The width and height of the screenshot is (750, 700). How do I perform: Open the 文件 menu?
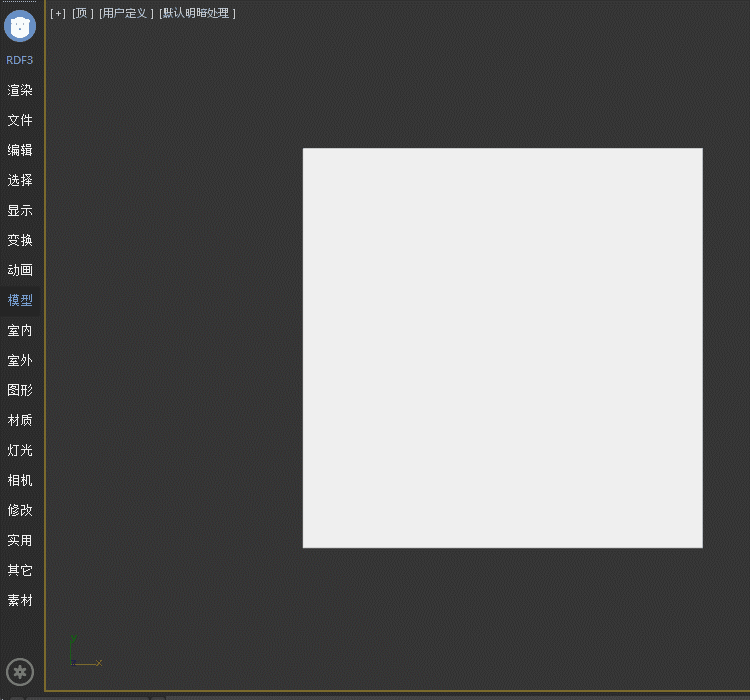tap(20, 120)
